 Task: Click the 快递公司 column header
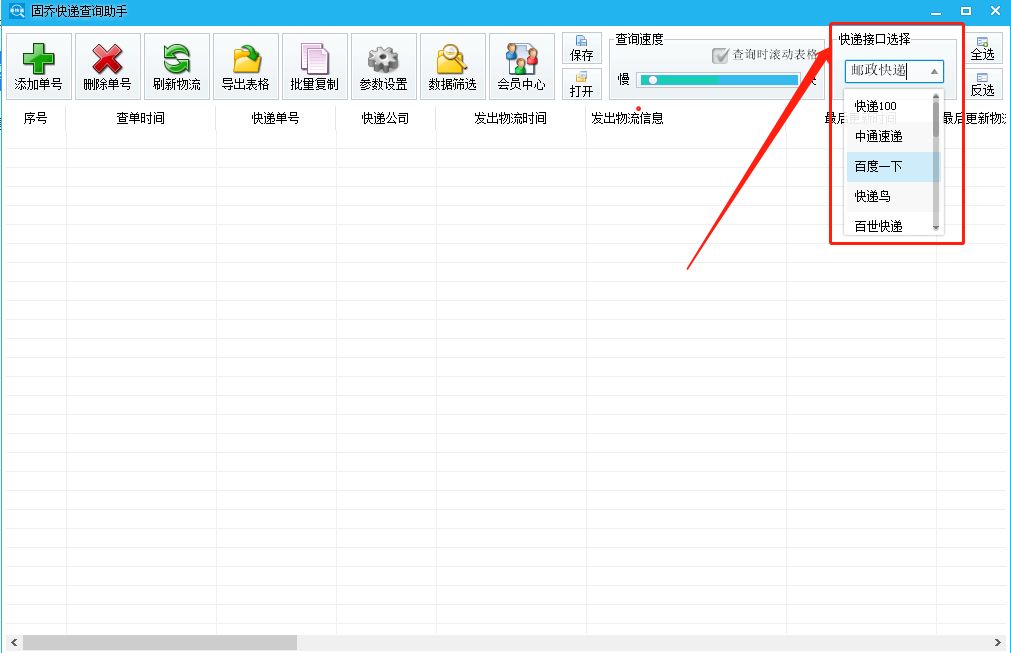(x=385, y=118)
